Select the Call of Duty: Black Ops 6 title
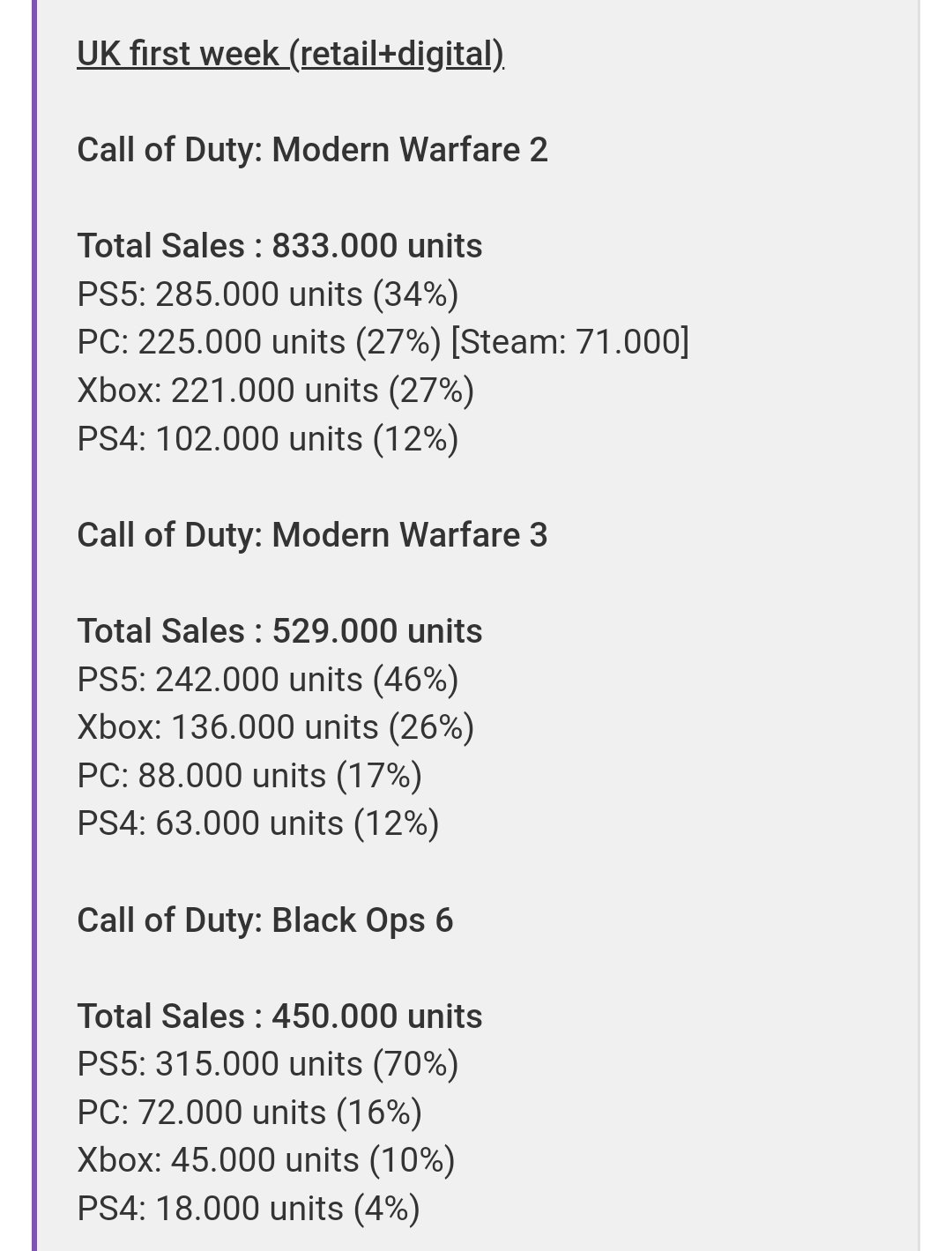The height and width of the screenshot is (1251, 952). pyautogui.click(x=265, y=920)
